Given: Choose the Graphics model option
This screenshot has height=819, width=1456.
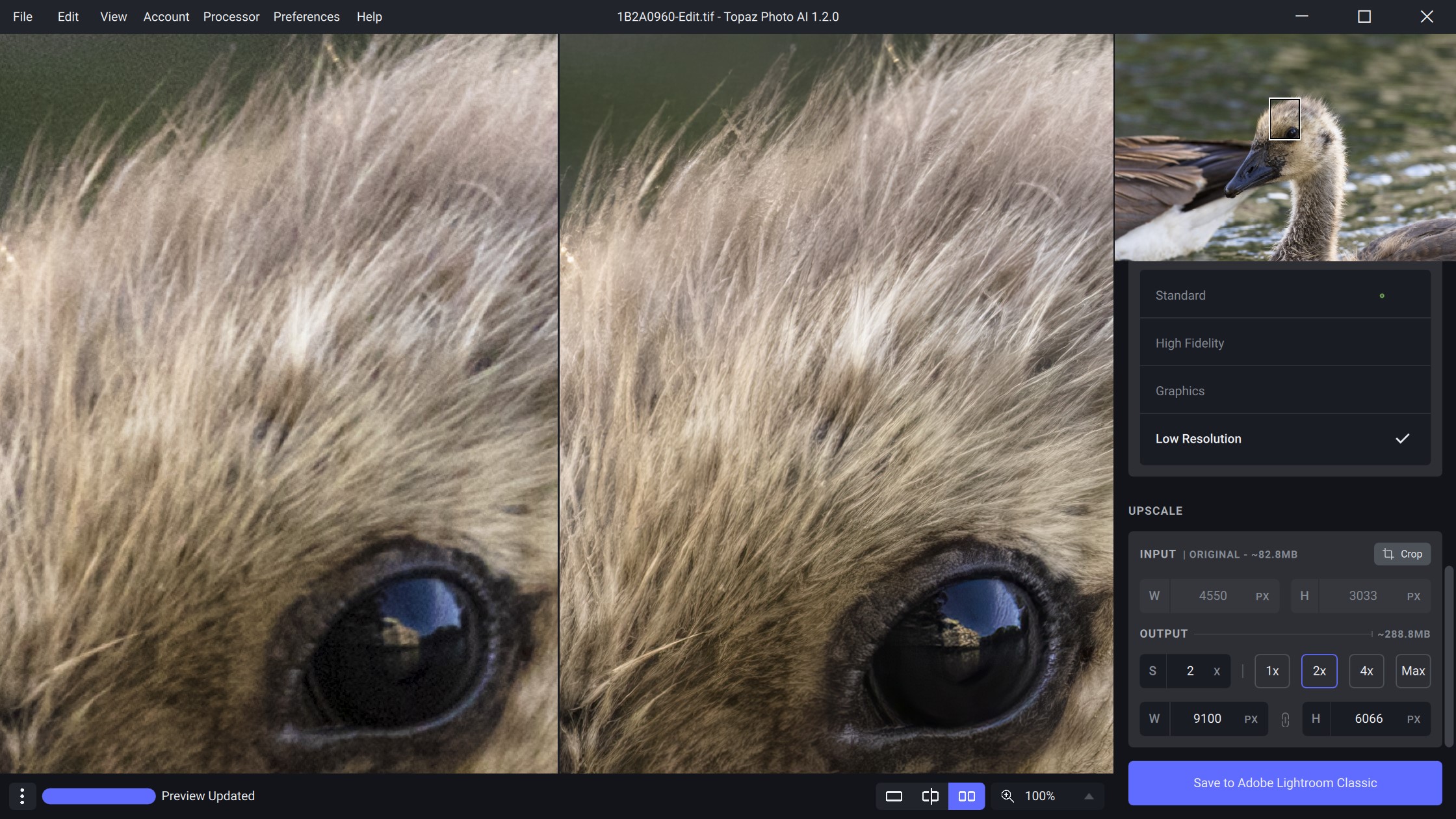Looking at the screenshot, I should click(1179, 390).
